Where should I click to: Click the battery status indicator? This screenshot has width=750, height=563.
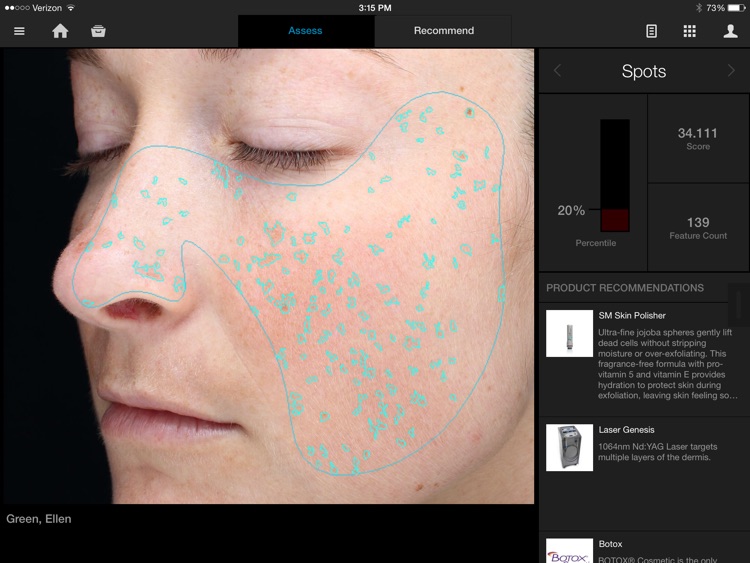pyautogui.click(x=736, y=8)
